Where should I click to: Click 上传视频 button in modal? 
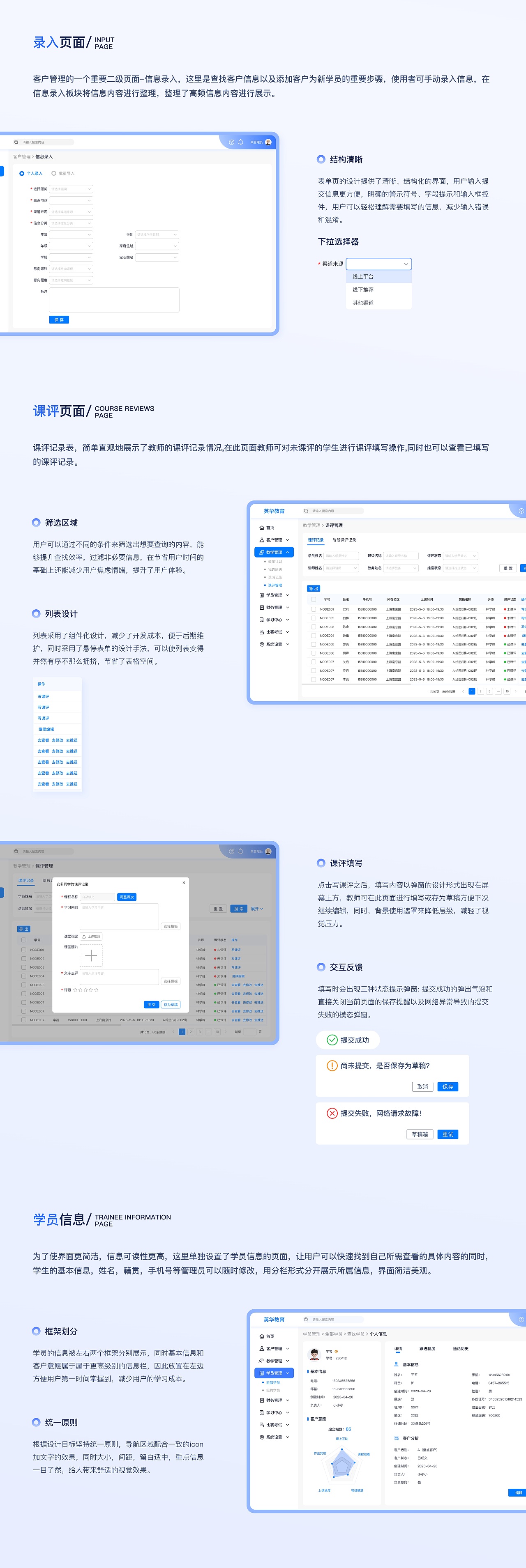(91, 937)
